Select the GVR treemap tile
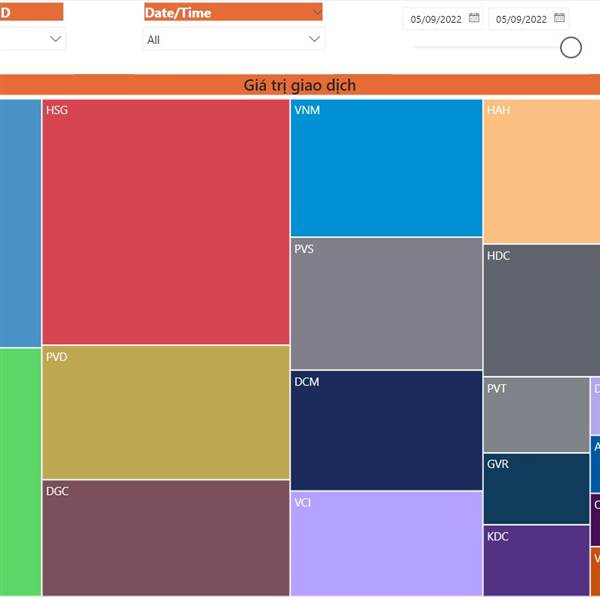Screen dimensions: 600x600 click(x=536, y=489)
